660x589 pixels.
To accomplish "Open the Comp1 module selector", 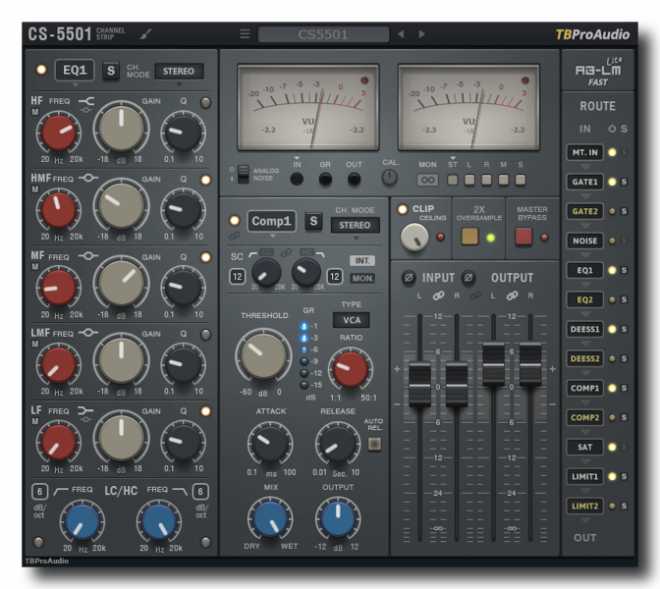I will point(271,221).
